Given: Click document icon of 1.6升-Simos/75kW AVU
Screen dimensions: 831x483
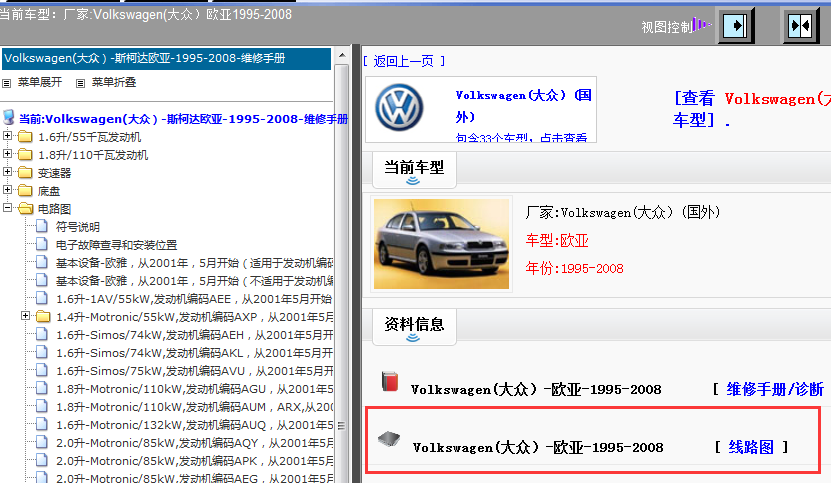Looking at the screenshot, I should (x=42, y=371).
